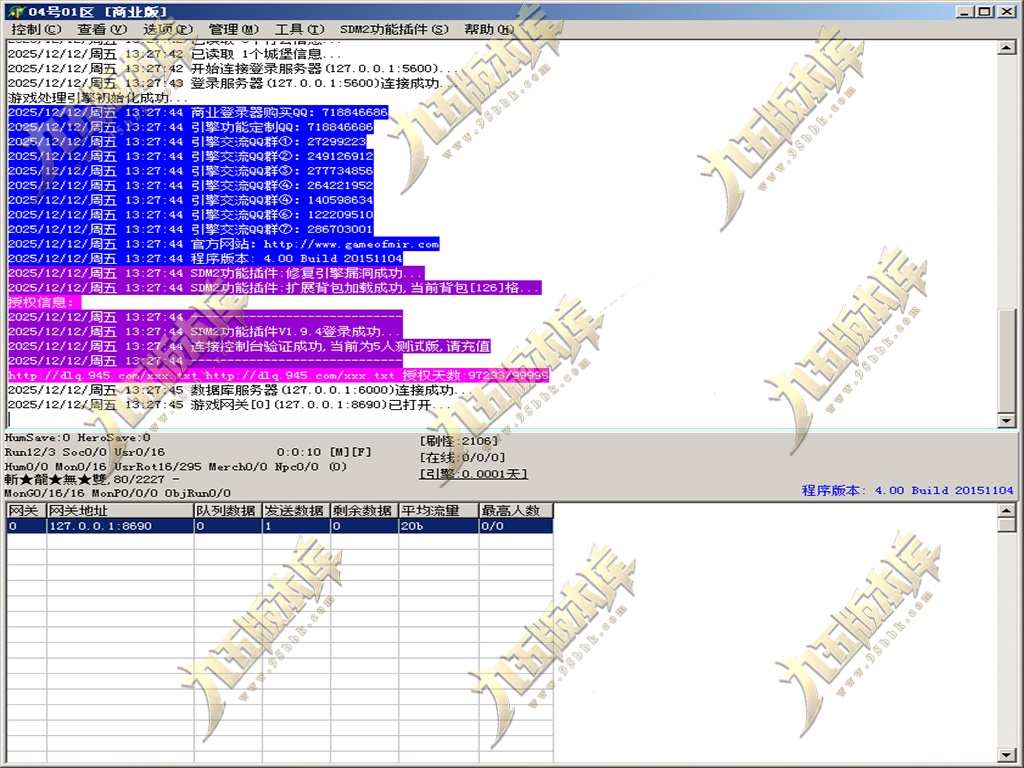Click the 平均流量 column header
Image resolution: width=1024 pixels, height=768 pixels.
point(439,511)
